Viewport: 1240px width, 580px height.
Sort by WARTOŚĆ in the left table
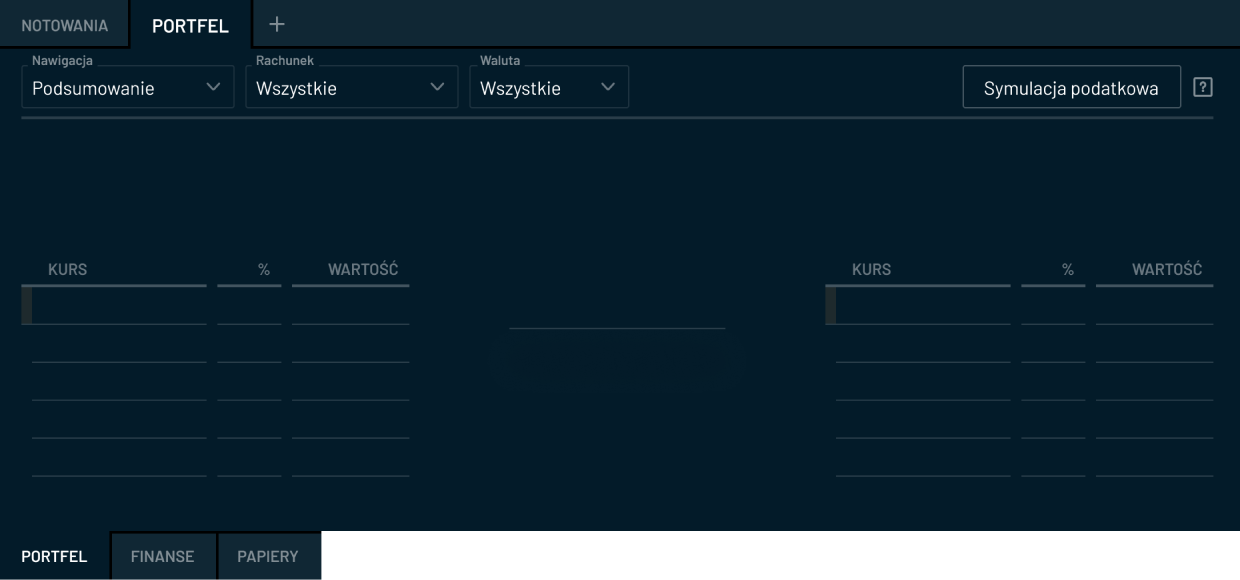tap(363, 269)
